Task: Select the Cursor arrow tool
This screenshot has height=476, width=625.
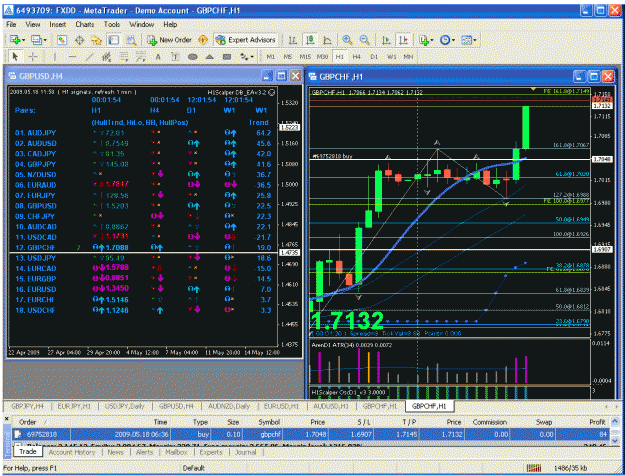Action: (x=15, y=57)
